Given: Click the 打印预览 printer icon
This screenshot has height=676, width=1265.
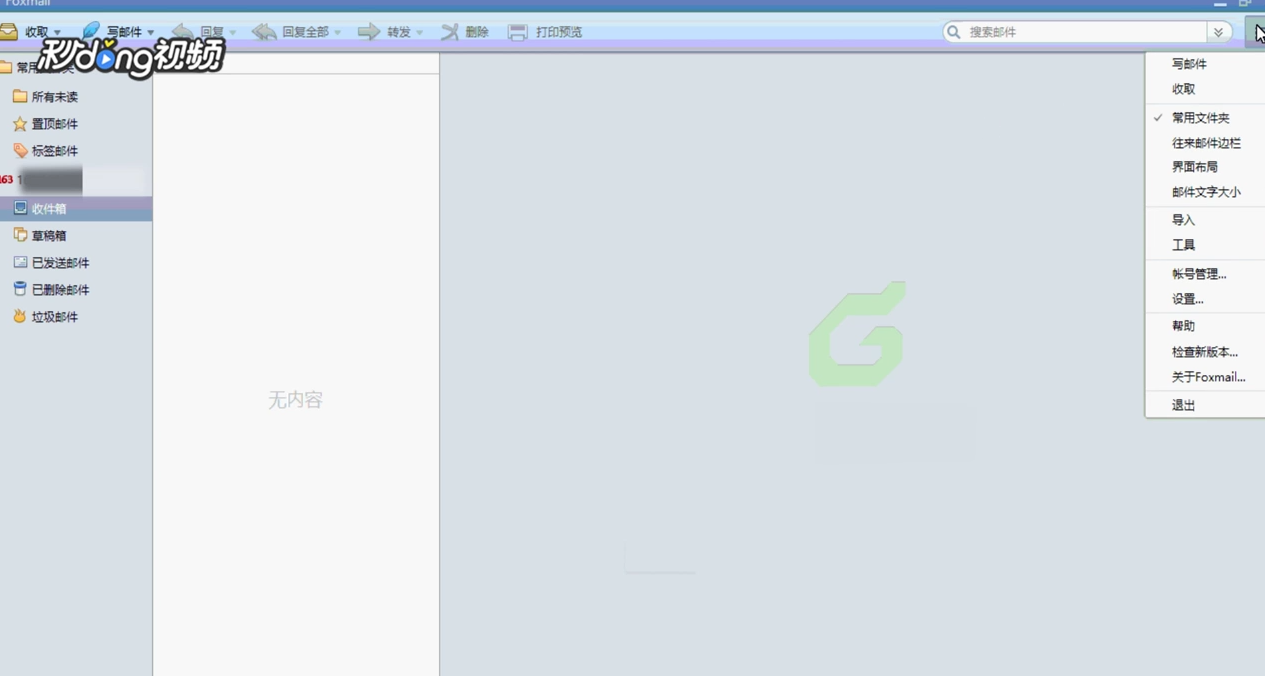Looking at the screenshot, I should click(517, 32).
